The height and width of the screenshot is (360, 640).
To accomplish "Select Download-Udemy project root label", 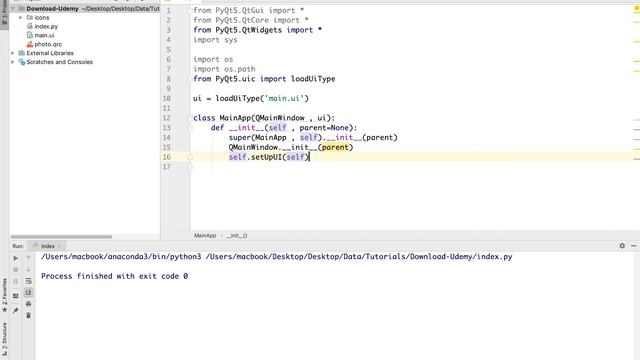I will (x=52, y=9).
